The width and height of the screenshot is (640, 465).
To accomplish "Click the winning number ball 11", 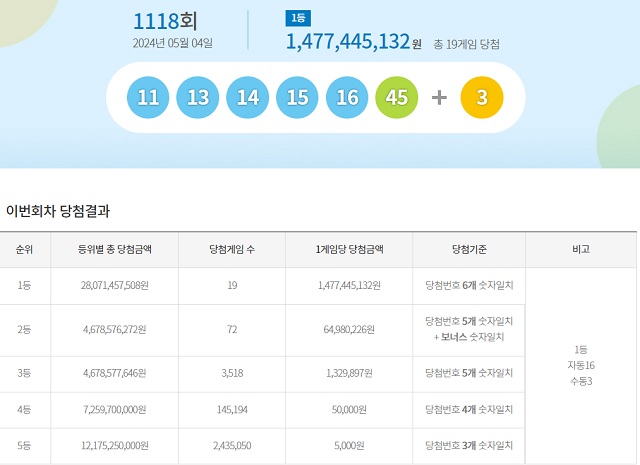I will click(x=148, y=97).
